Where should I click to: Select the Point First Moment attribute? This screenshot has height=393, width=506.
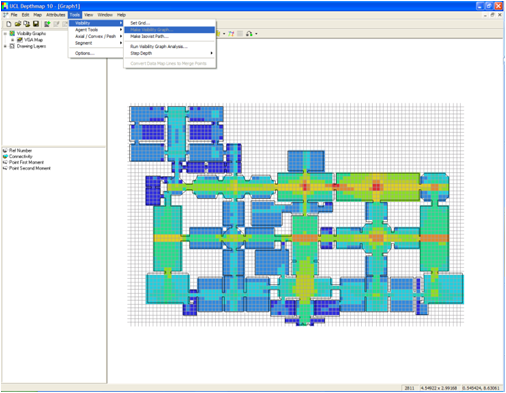[26, 162]
